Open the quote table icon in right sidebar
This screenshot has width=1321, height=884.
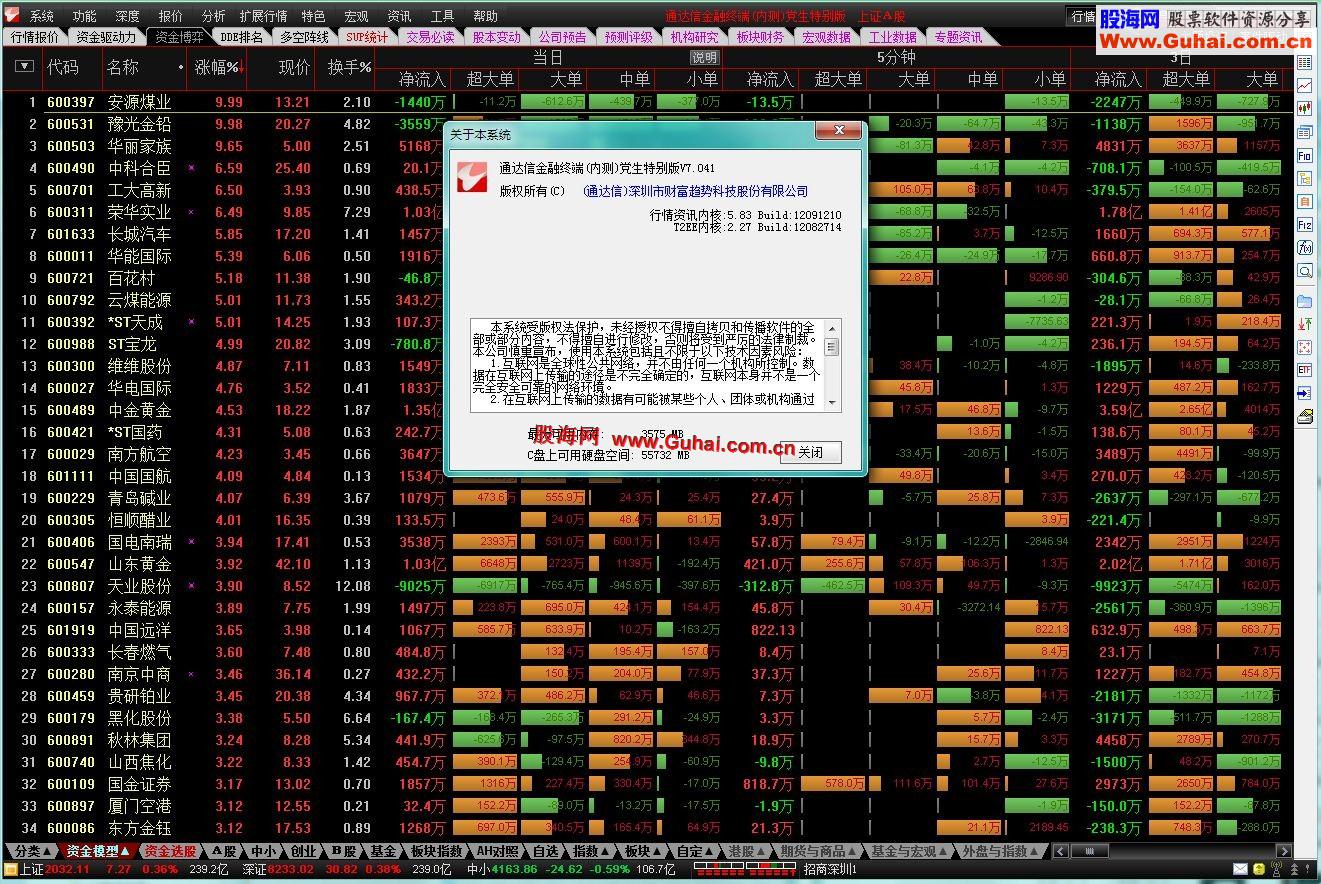[1304, 63]
